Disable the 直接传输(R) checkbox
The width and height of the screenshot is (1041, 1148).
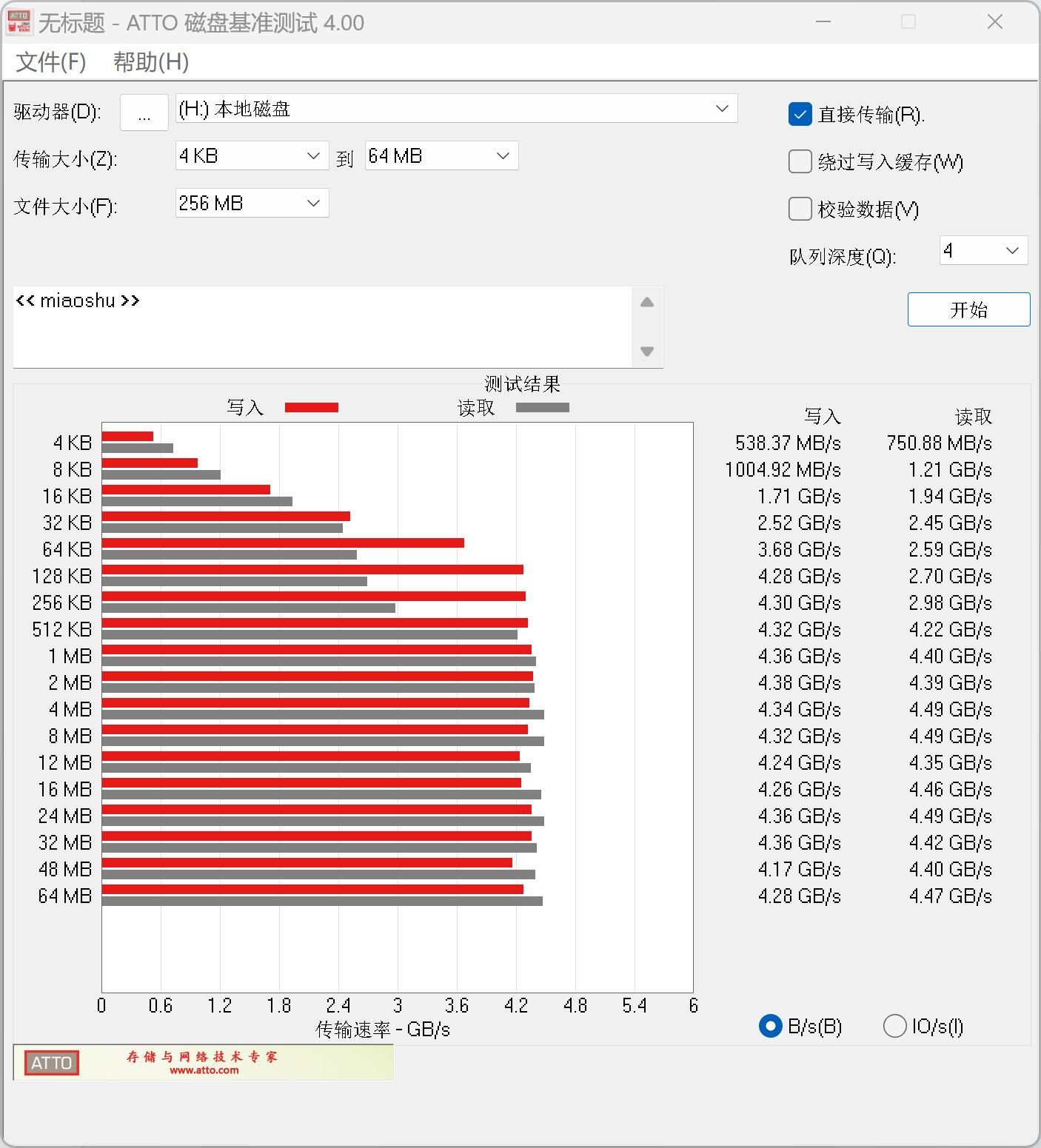tap(800, 115)
